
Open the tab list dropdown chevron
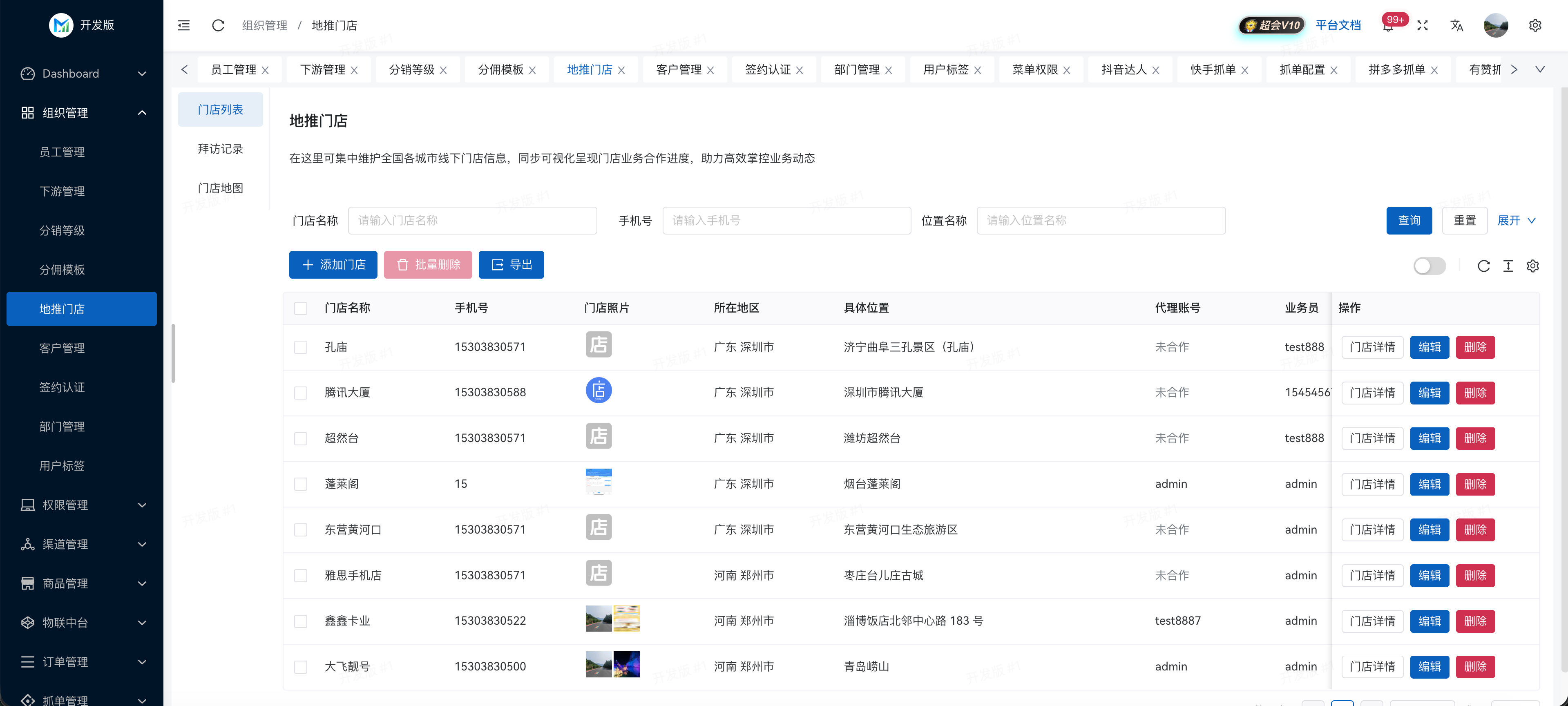click(1540, 69)
